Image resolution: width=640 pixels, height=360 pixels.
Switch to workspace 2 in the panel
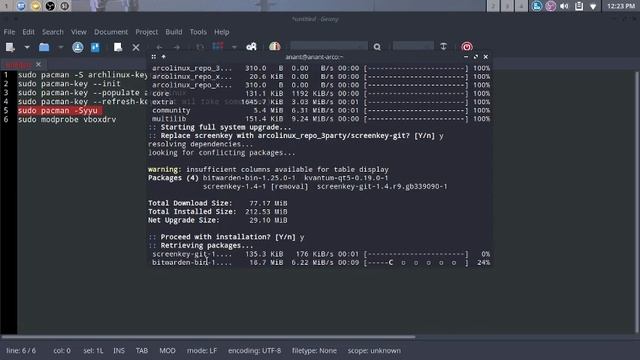click(493, 6)
